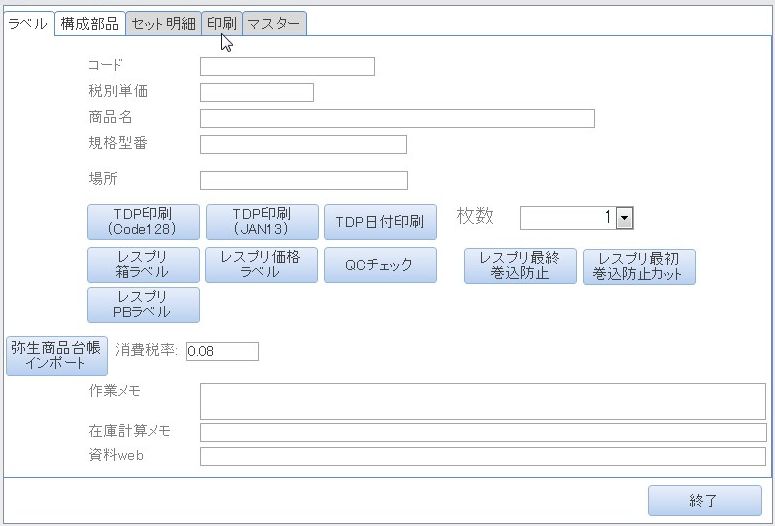Click the 場所 input box
Image resolution: width=775 pixels, height=526 pixels.
point(303,181)
